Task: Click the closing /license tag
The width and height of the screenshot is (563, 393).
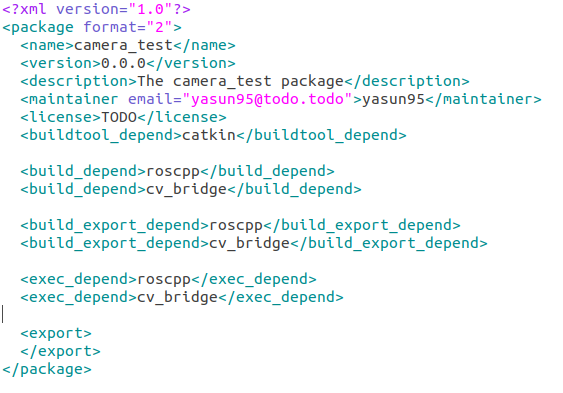Action: [182, 117]
